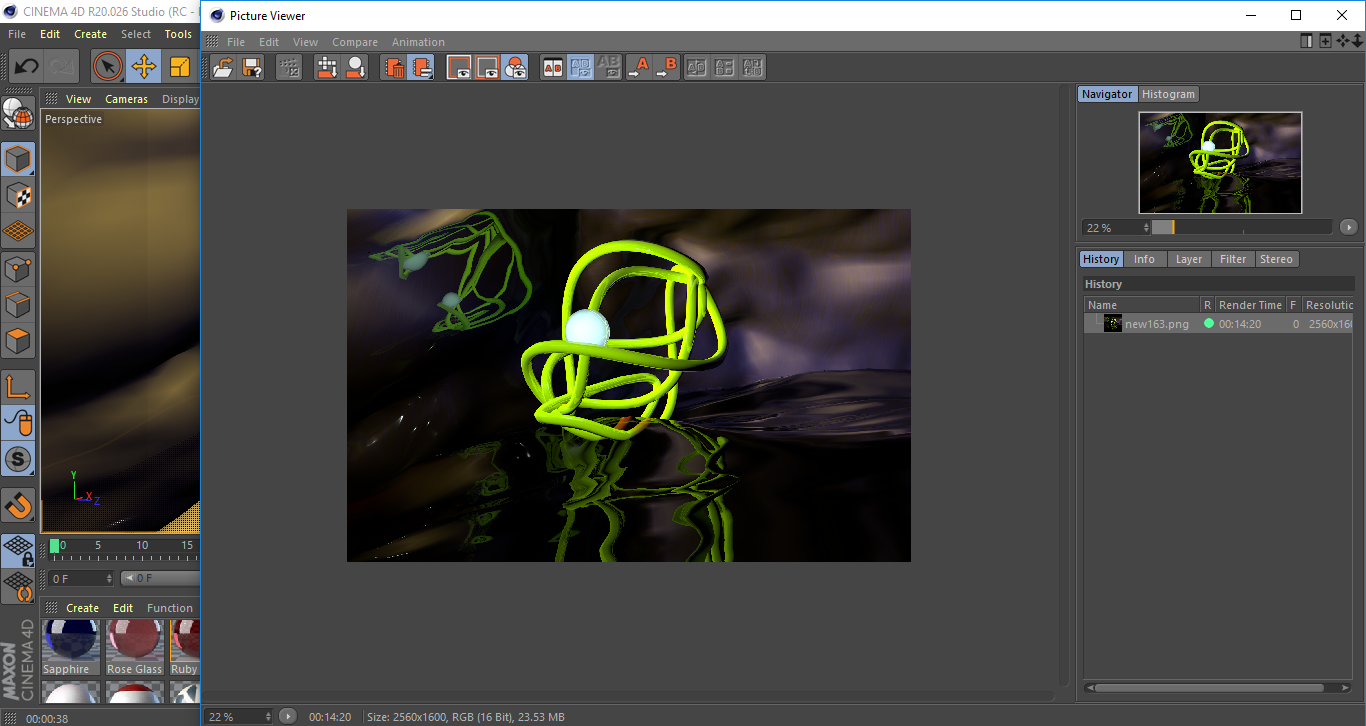1366x726 pixels.
Task: Switch to the Info tab
Action: (x=1144, y=259)
